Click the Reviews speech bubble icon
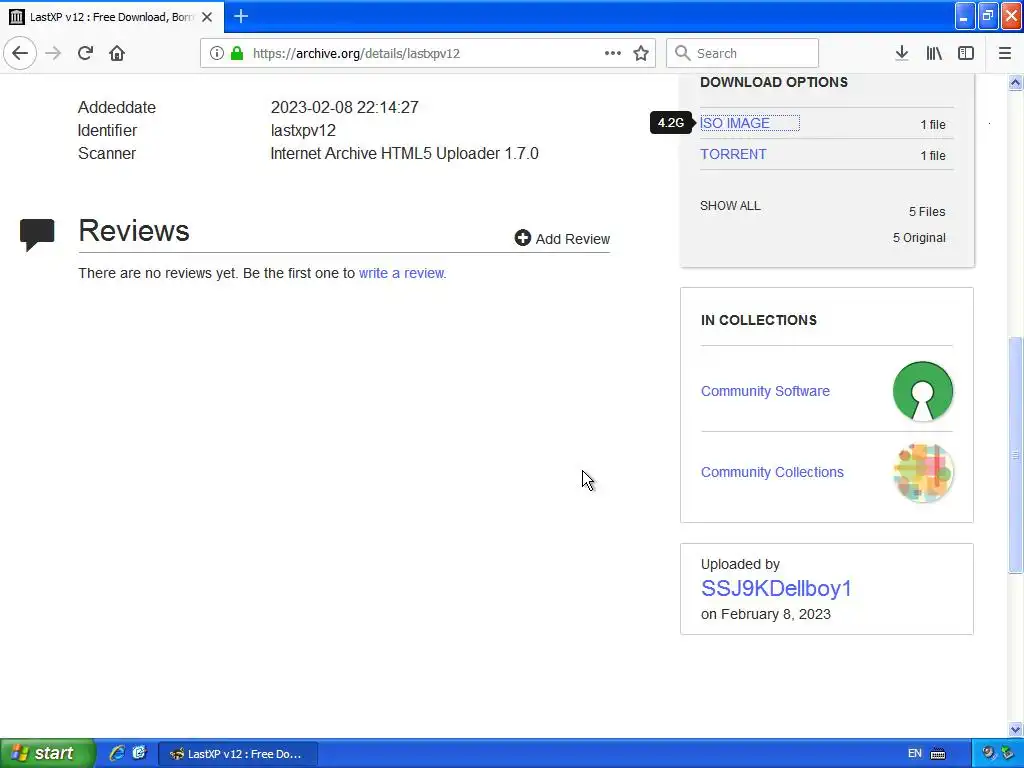 [37, 235]
